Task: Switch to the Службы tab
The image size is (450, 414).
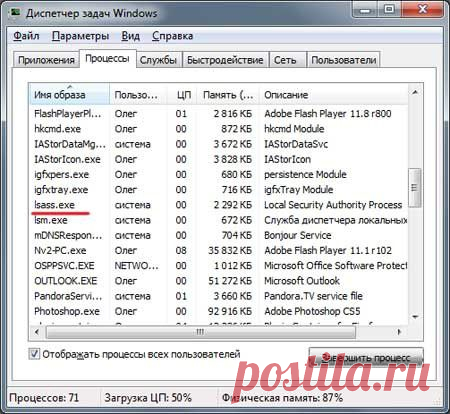Action: (158, 60)
